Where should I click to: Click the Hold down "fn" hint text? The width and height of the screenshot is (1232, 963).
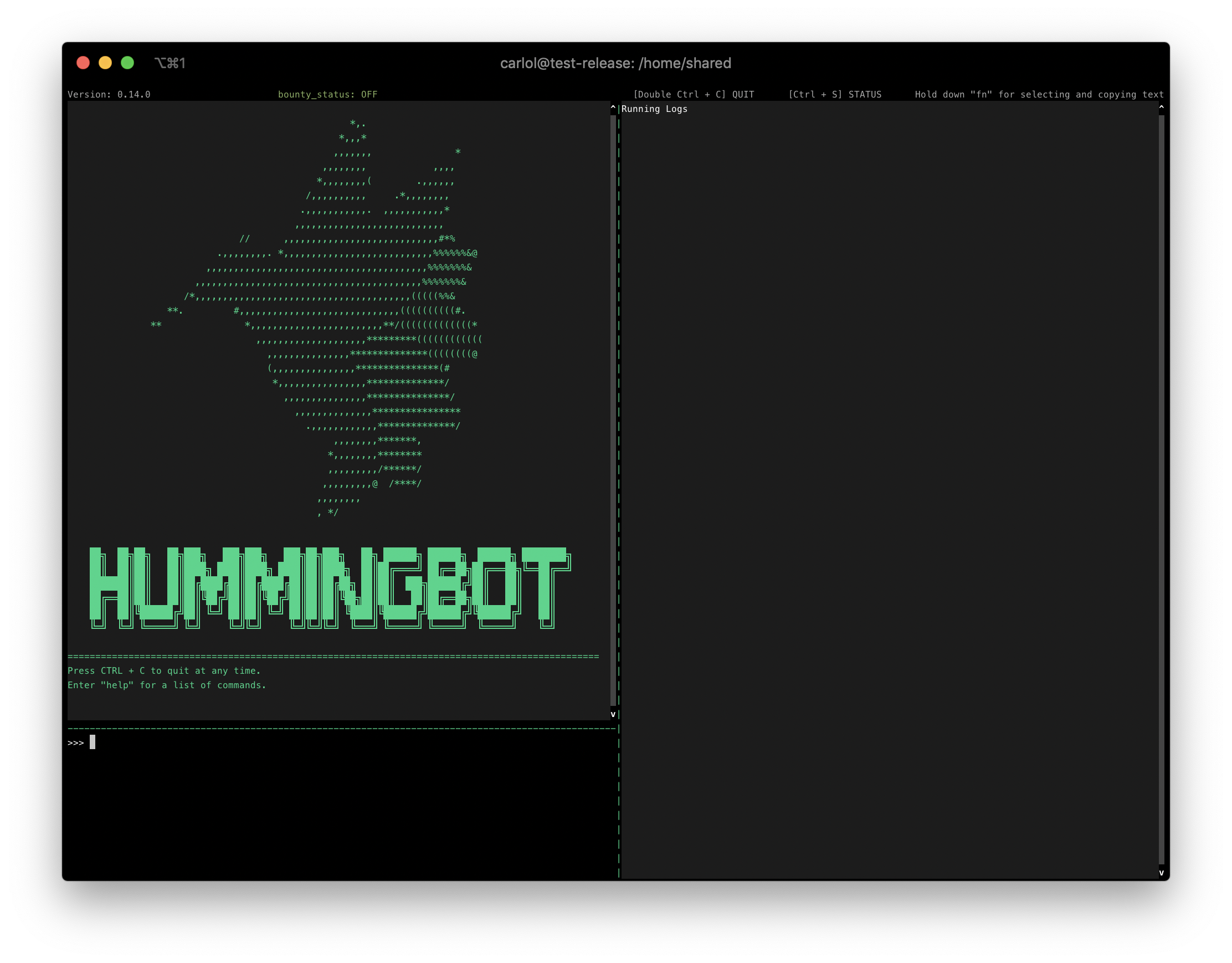[x=1039, y=94]
